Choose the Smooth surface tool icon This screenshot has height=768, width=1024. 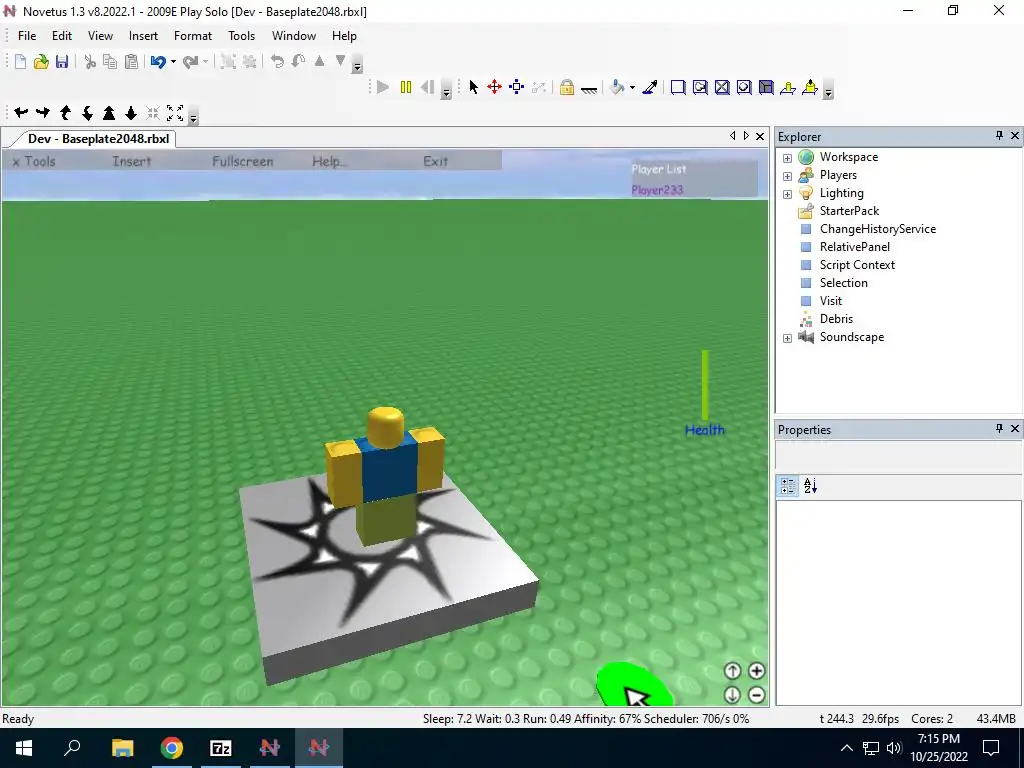[678, 87]
